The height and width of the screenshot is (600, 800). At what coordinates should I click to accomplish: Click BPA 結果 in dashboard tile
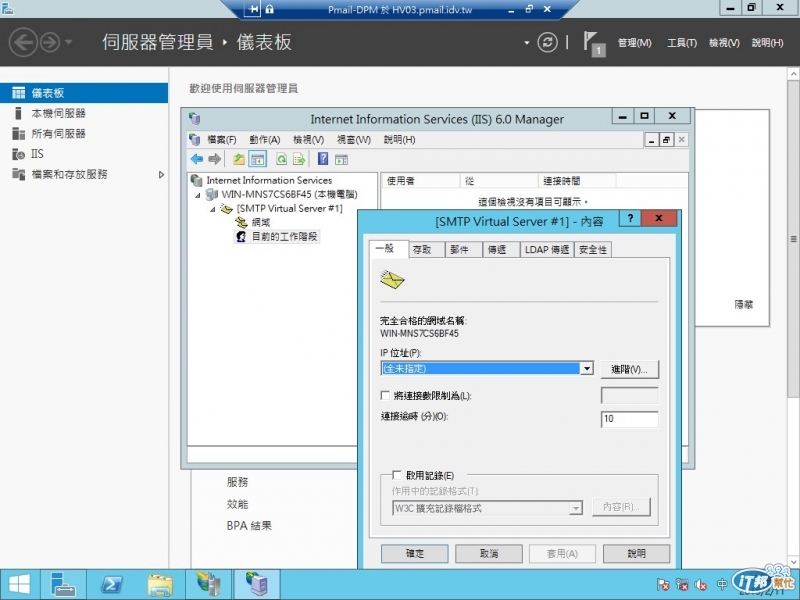[x=249, y=526]
